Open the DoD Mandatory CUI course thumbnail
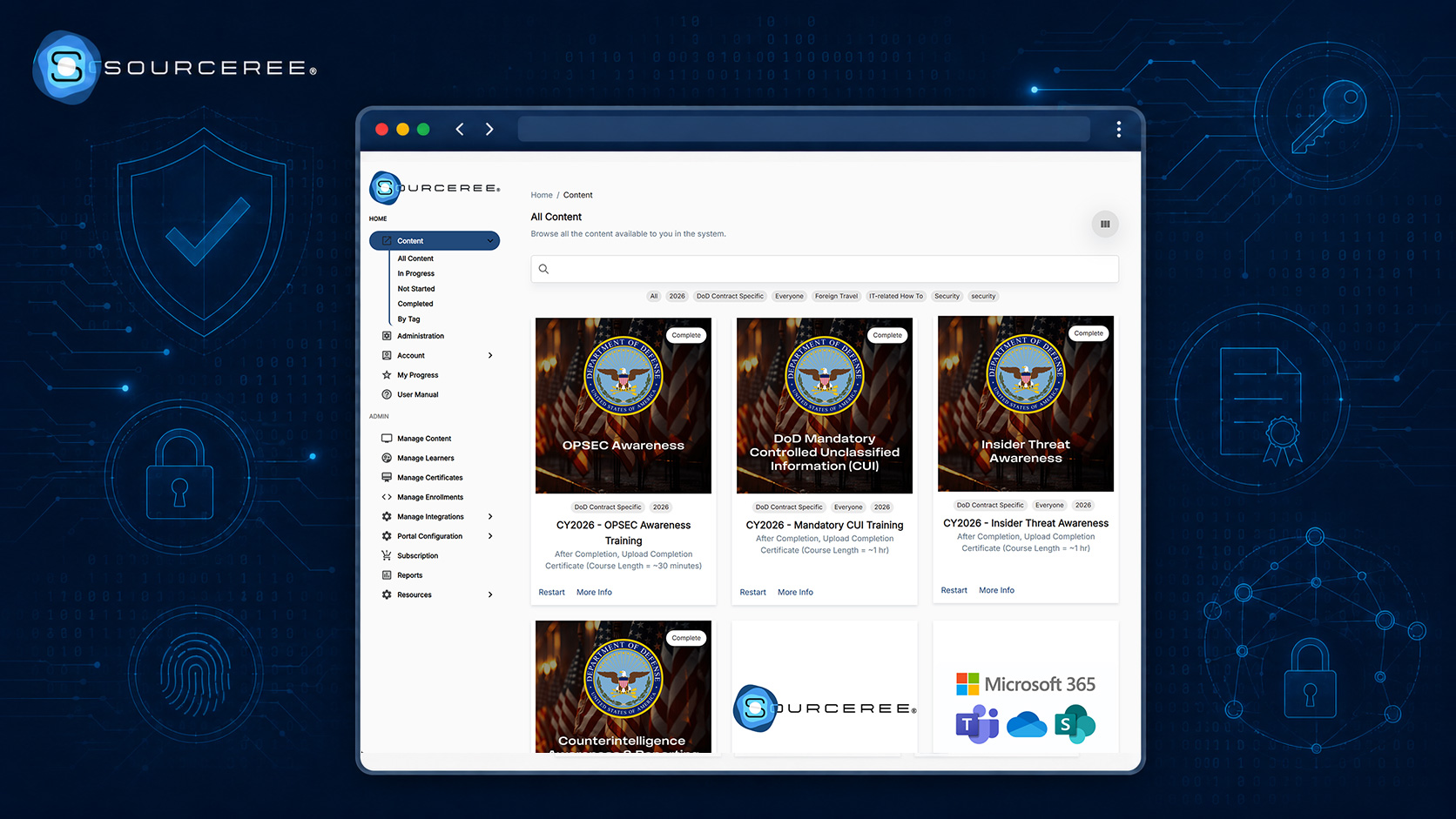This screenshot has height=819, width=1456. 825,406
